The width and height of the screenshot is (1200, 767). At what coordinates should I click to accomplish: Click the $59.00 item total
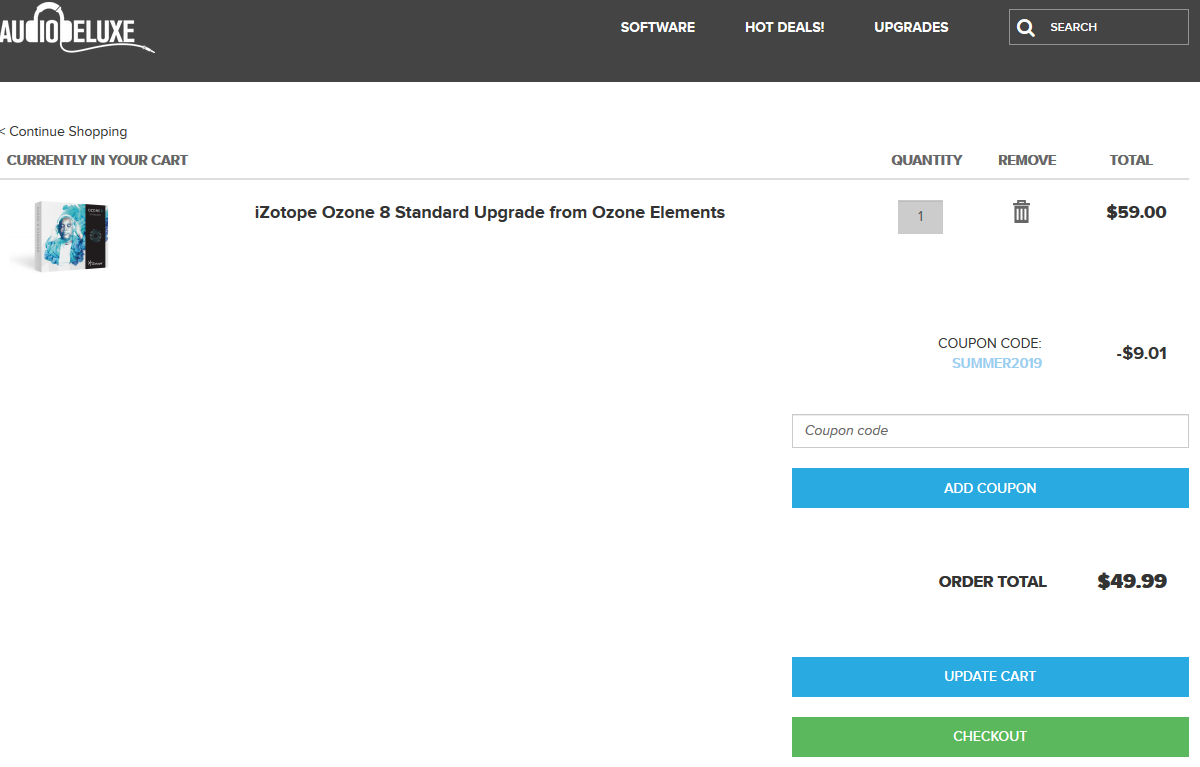click(x=1136, y=212)
